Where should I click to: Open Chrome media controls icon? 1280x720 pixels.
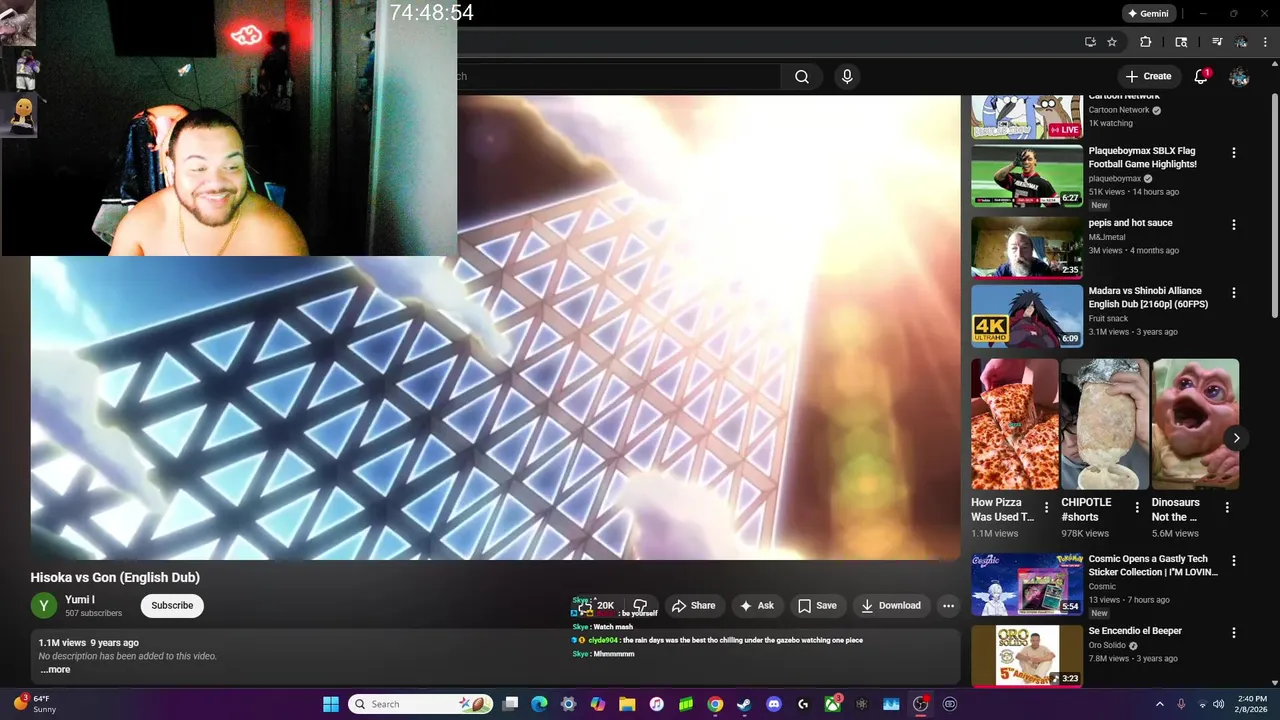[1217, 42]
